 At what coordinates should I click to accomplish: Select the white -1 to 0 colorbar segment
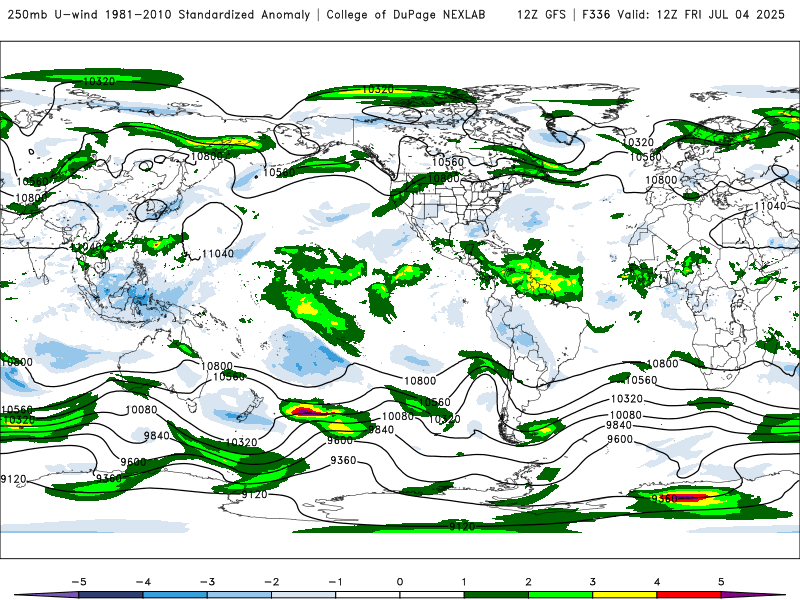[x=368, y=595]
